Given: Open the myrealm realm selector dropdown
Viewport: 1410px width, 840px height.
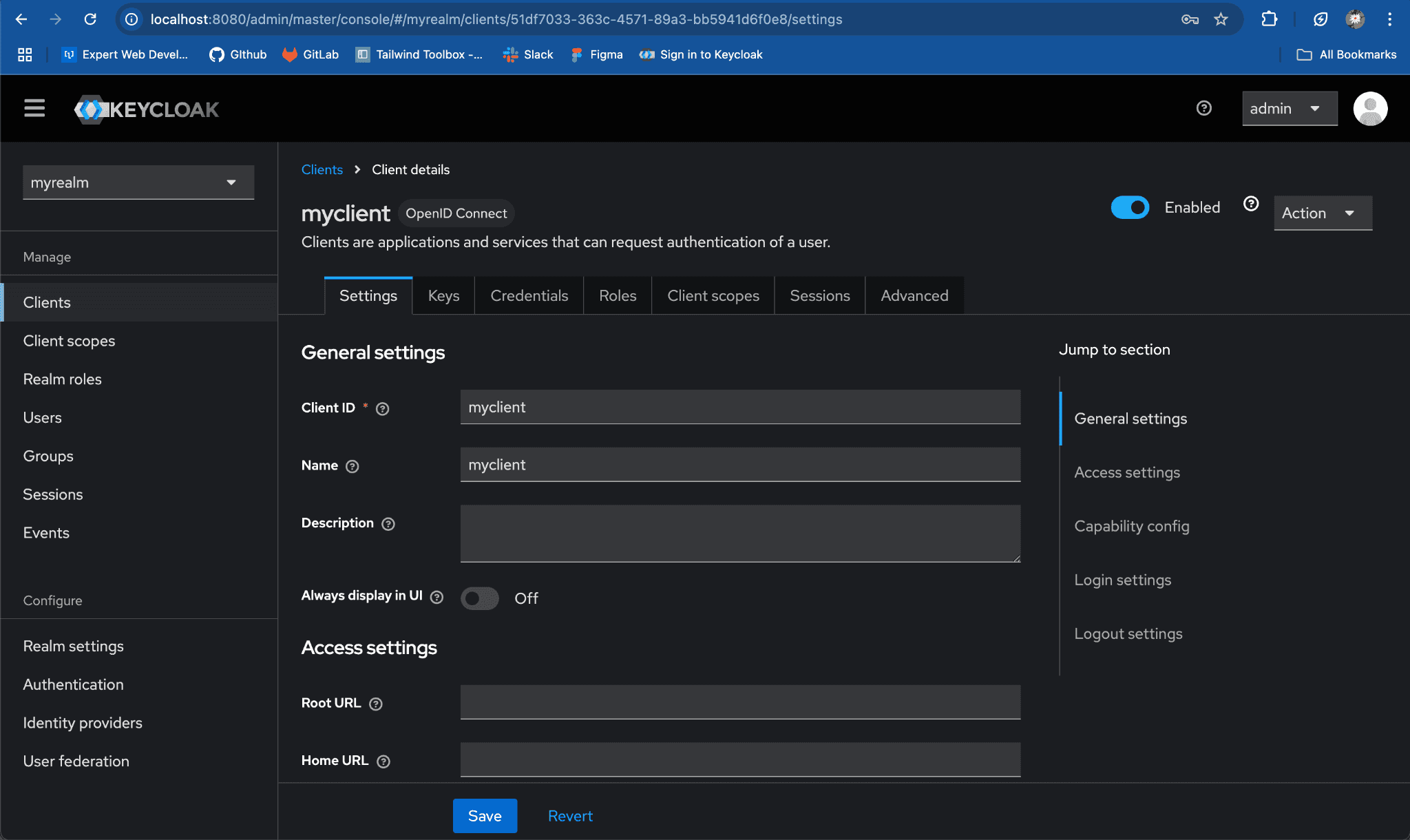Looking at the screenshot, I should [x=138, y=182].
